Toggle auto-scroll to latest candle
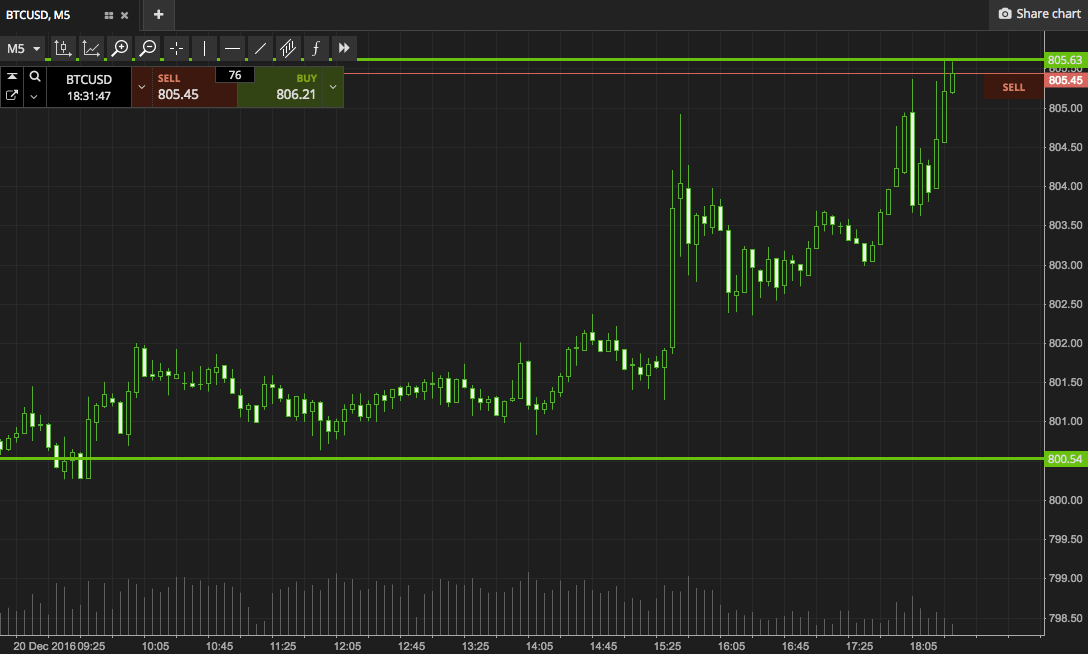This screenshot has height=654, width=1088. (344, 48)
